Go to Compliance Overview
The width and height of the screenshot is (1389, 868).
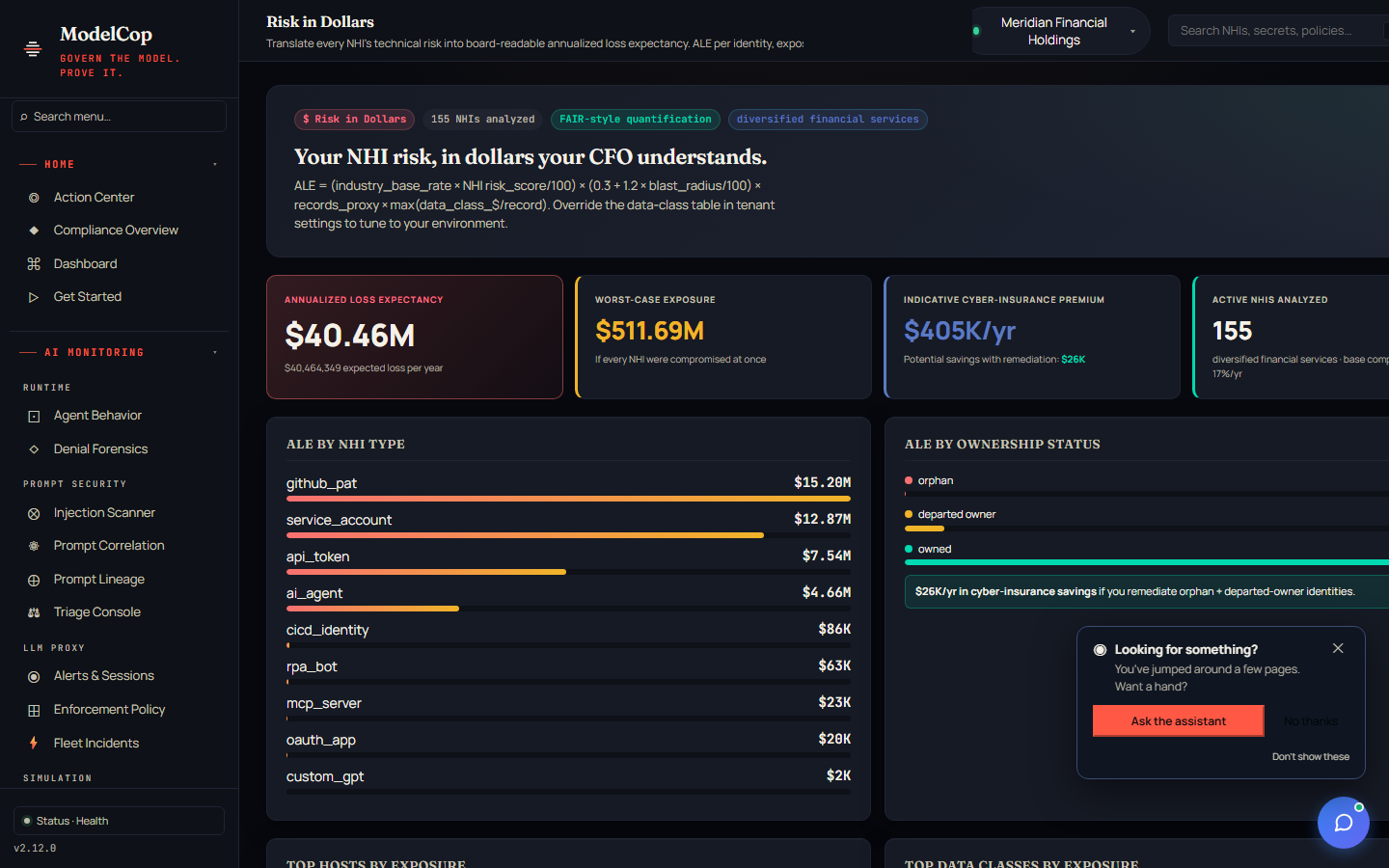(116, 231)
